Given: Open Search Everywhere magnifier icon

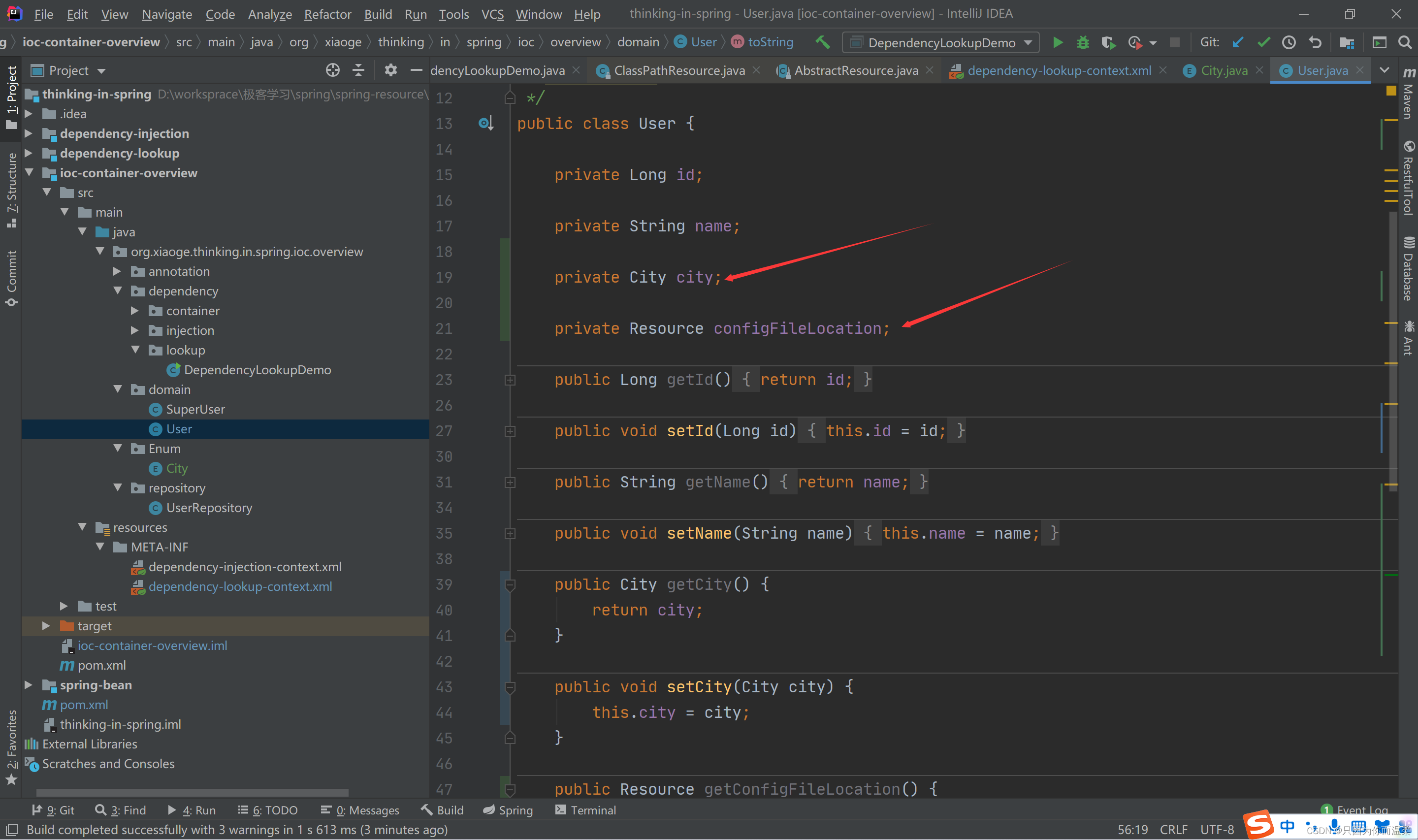Looking at the screenshot, I should click(1404, 42).
